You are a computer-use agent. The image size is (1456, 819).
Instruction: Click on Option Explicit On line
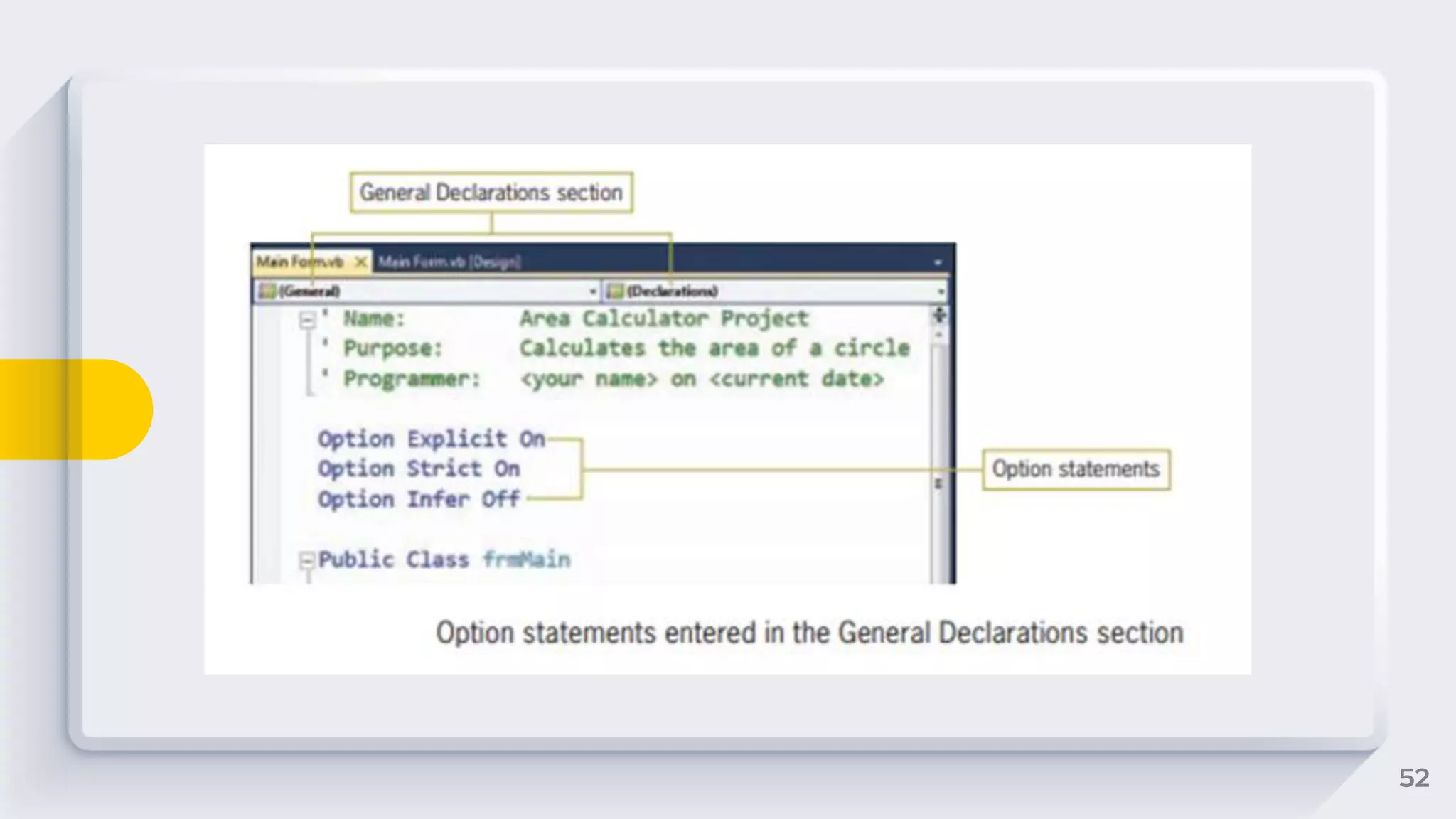(x=431, y=439)
